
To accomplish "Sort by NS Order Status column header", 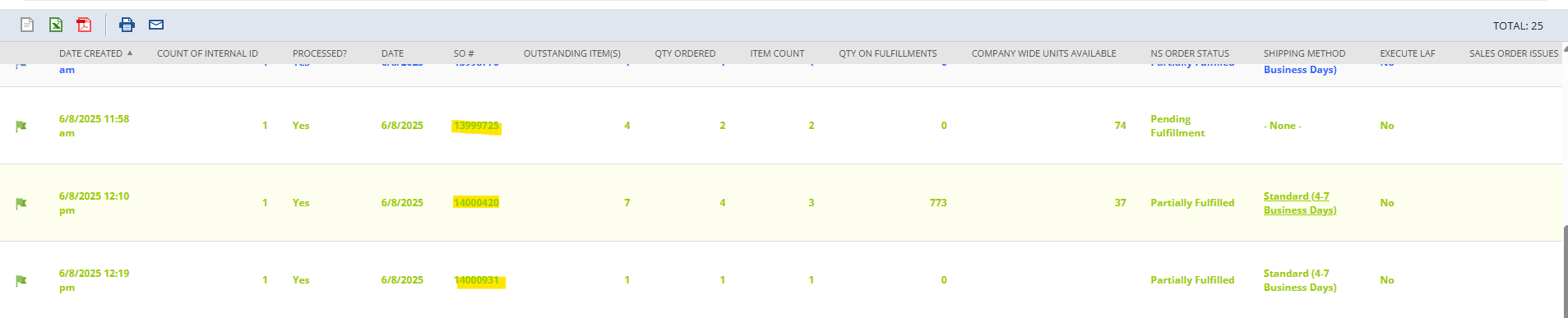I will click(x=1190, y=53).
